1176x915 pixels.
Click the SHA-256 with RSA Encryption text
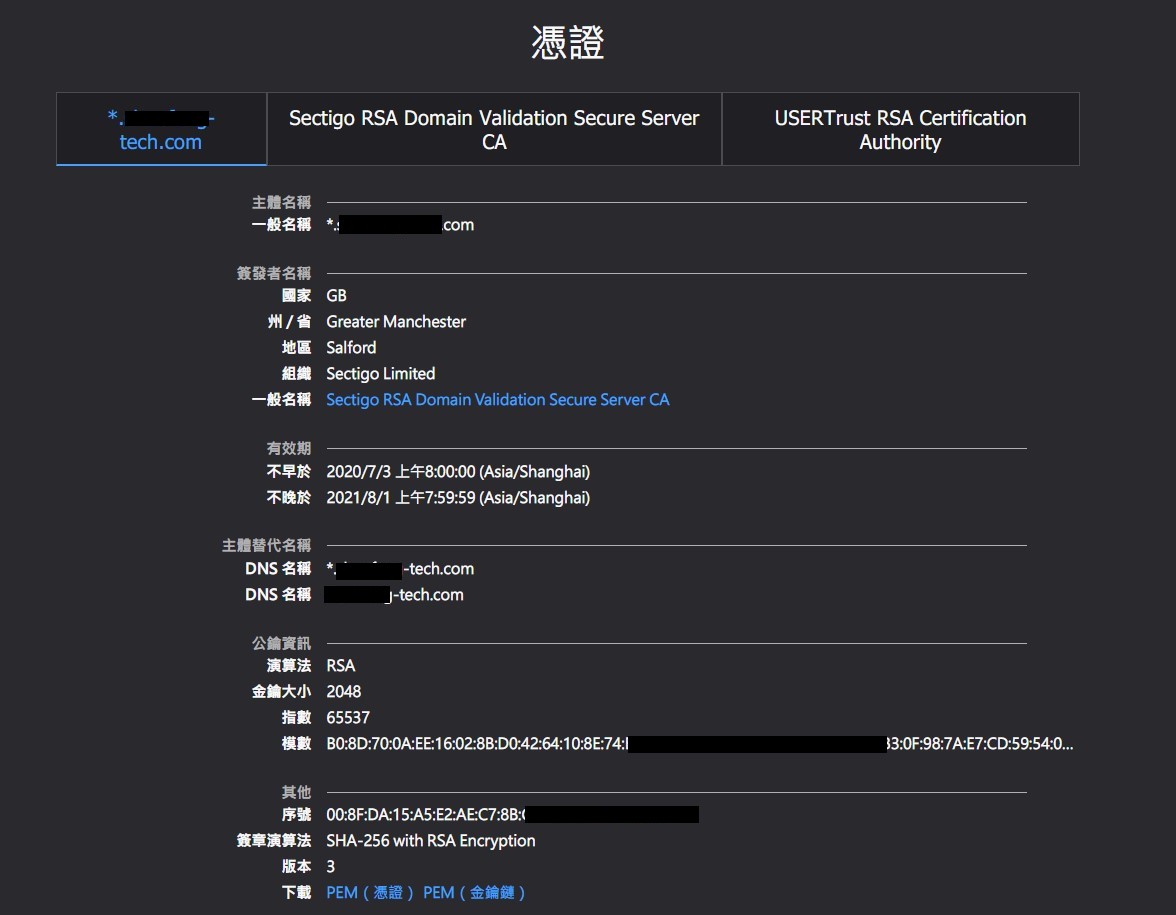pyautogui.click(x=430, y=841)
